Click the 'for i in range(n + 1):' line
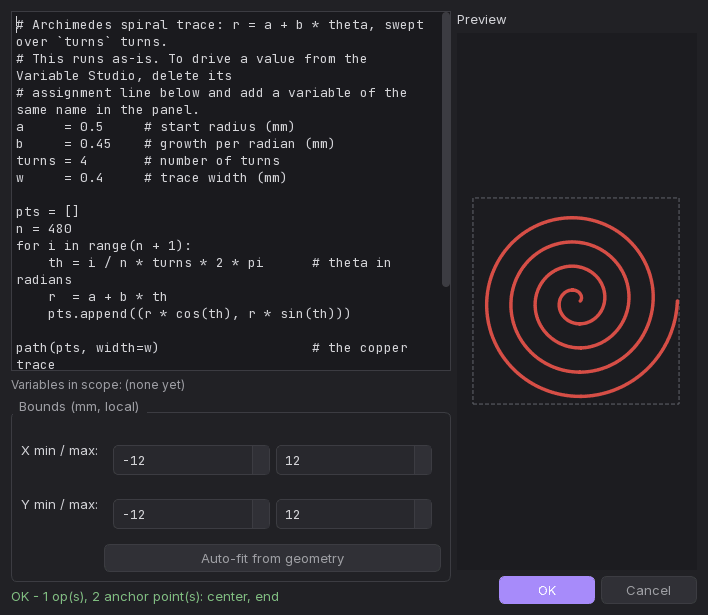The width and height of the screenshot is (708, 615). coord(103,246)
